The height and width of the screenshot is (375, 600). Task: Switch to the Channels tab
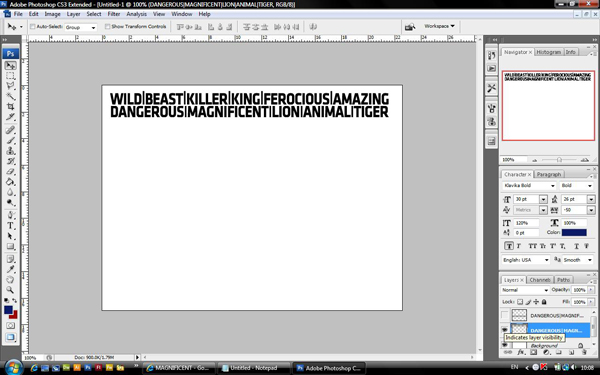(x=540, y=280)
